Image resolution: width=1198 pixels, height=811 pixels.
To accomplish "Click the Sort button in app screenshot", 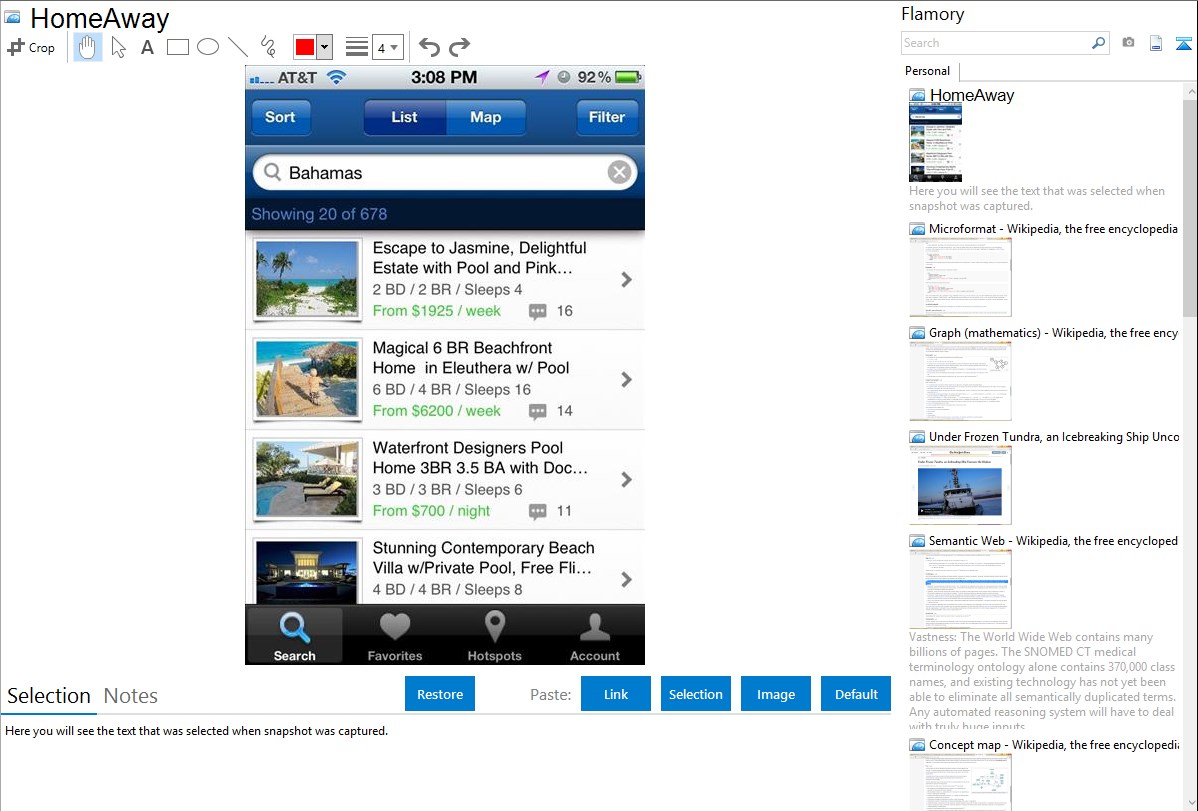I will (280, 117).
